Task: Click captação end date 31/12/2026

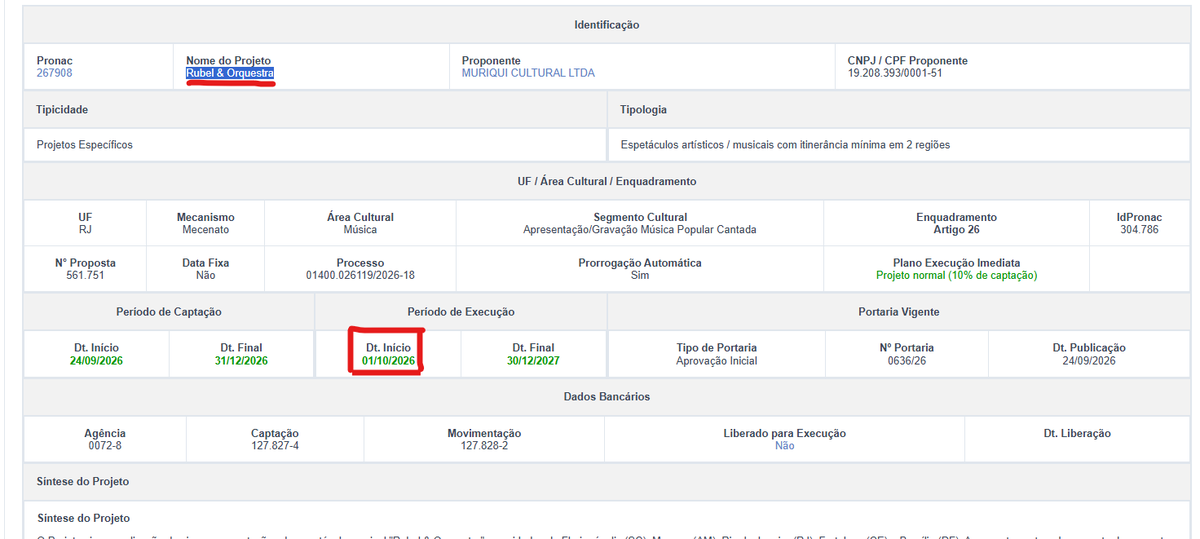Action: (241, 361)
